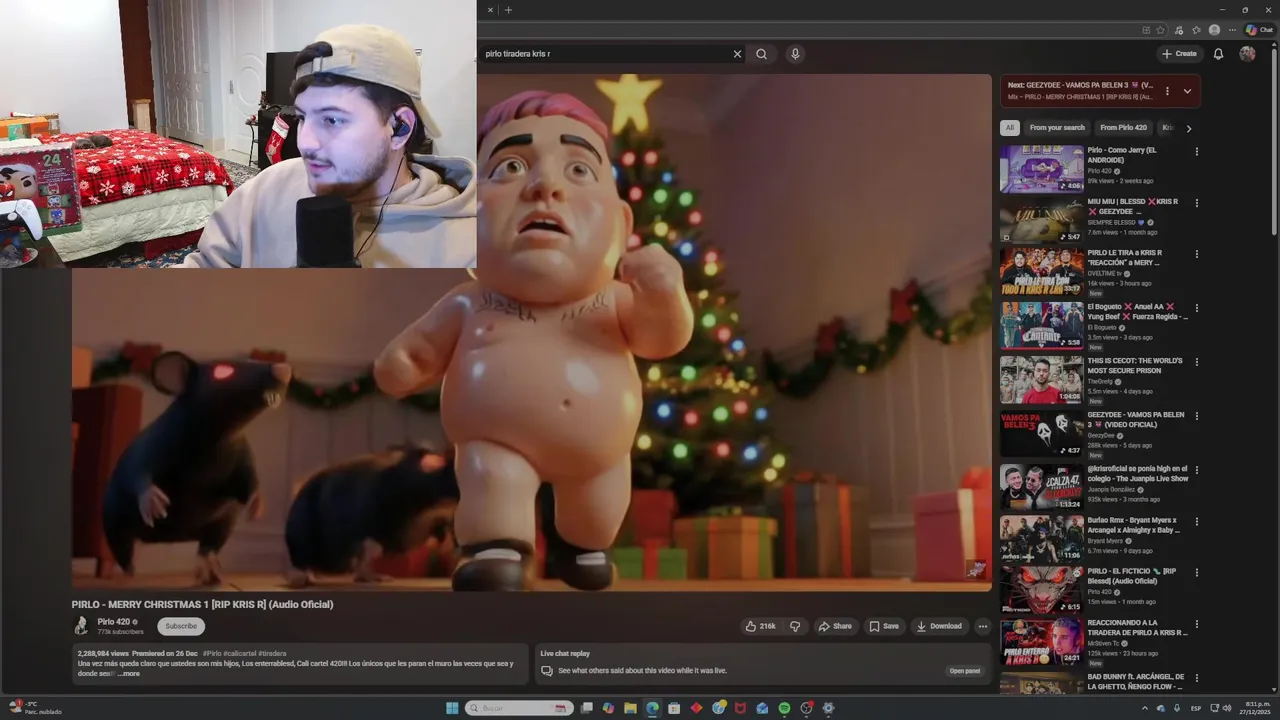Show hidden system tray icons chevron
This screenshot has width=1280, height=720.
point(1145,708)
